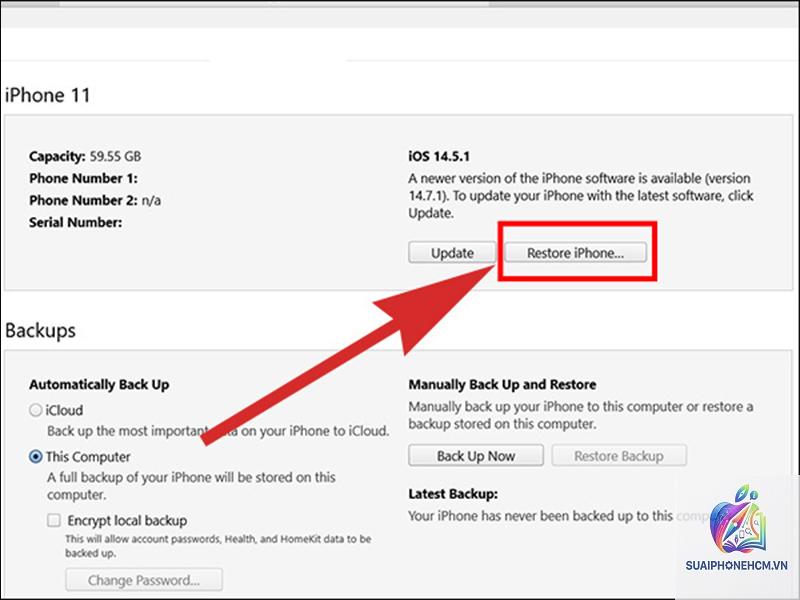
Task: Click the Backups section heading
Action: coord(40,331)
